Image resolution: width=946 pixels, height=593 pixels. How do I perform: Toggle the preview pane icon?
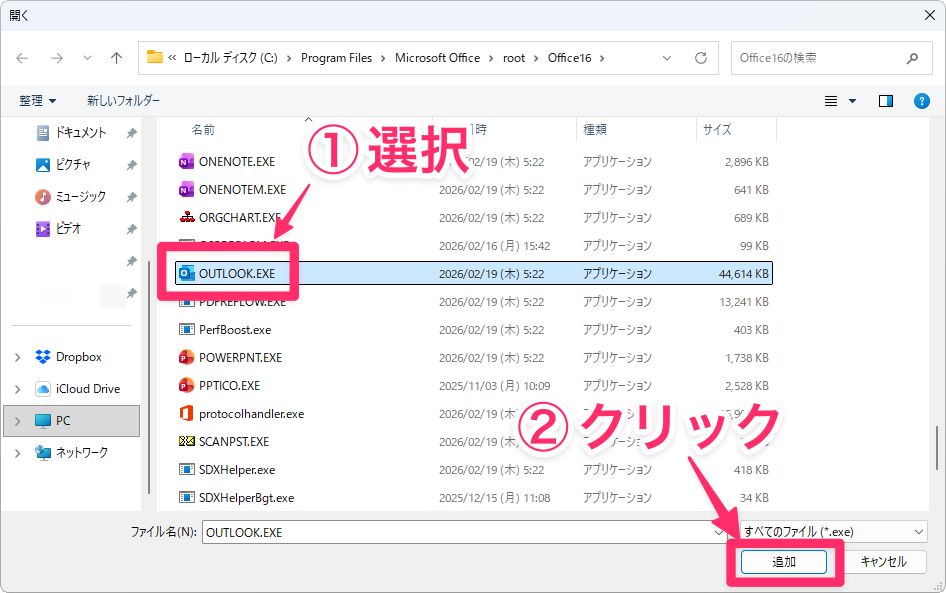coord(885,101)
